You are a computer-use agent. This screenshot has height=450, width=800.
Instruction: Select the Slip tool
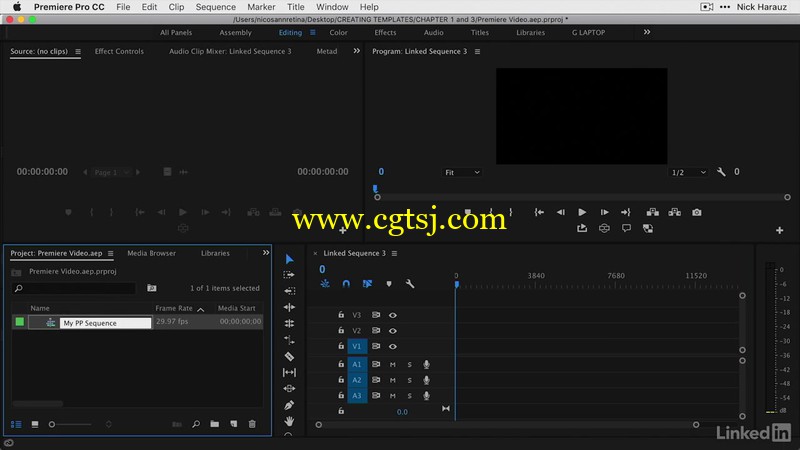click(289, 372)
